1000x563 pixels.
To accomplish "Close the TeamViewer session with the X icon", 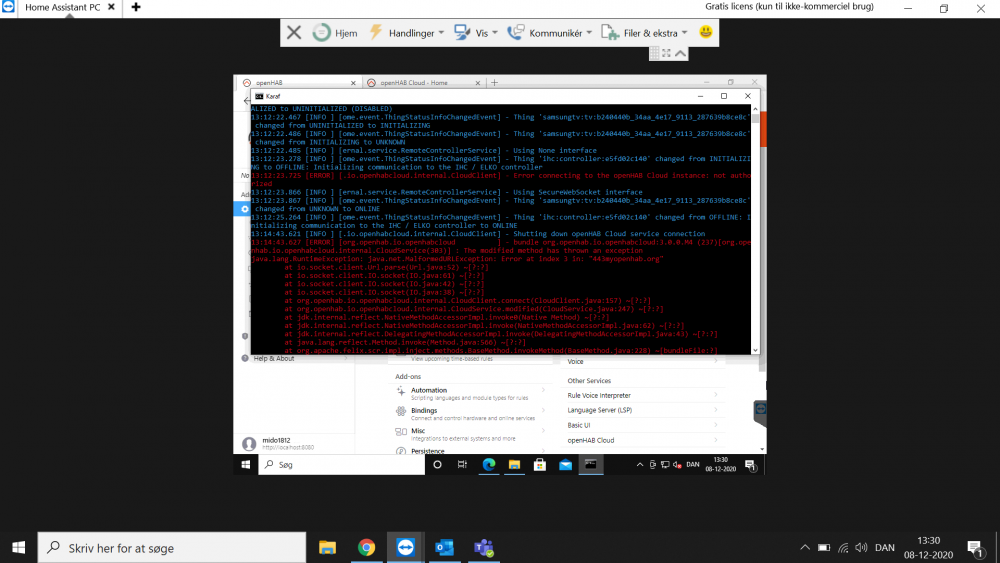I will pyautogui.click(x=294, y=33).
